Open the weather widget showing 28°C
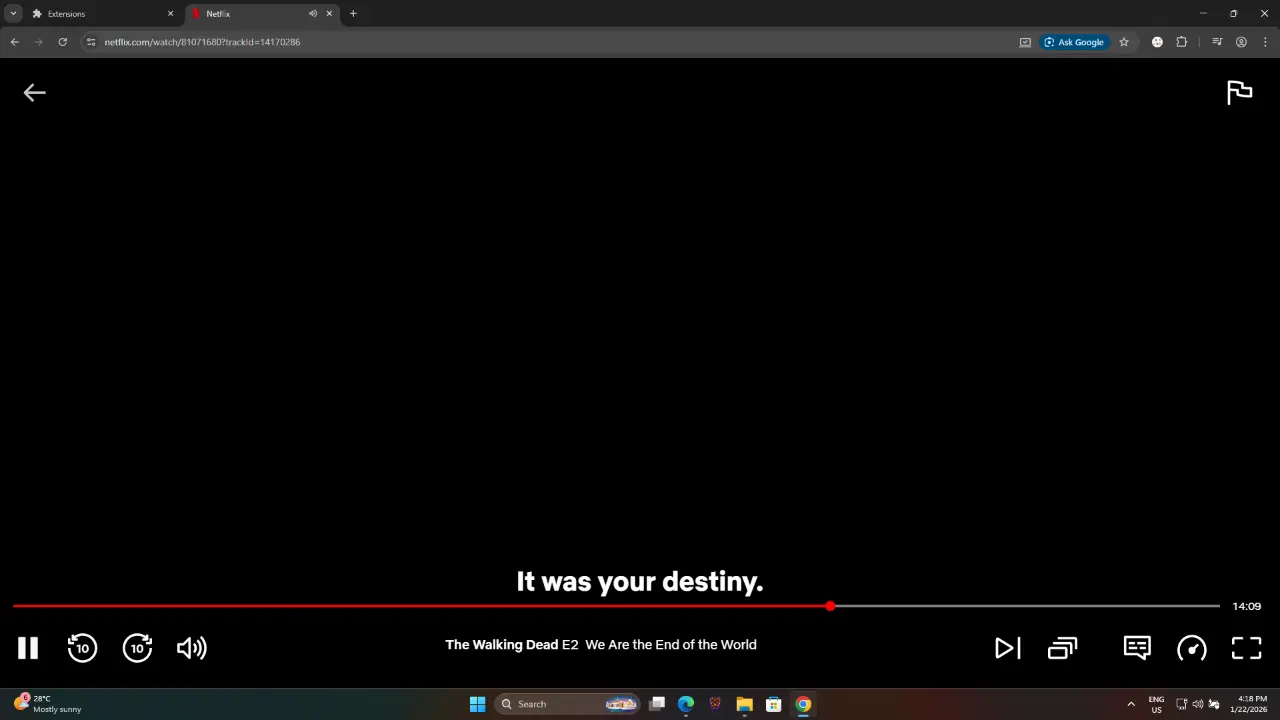1280x720 pixels. click(x=48, y=704)
